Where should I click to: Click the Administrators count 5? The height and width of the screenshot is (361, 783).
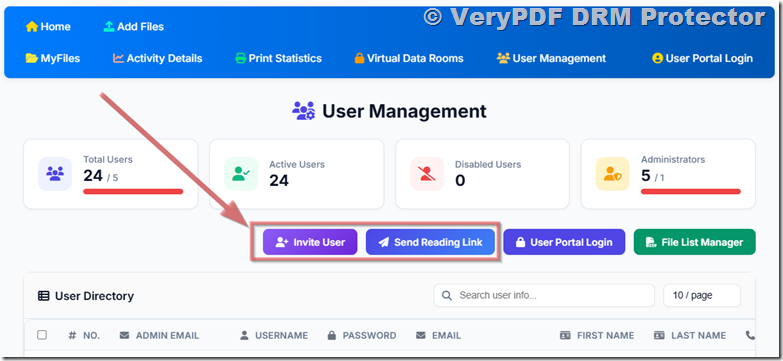[646, 176]
